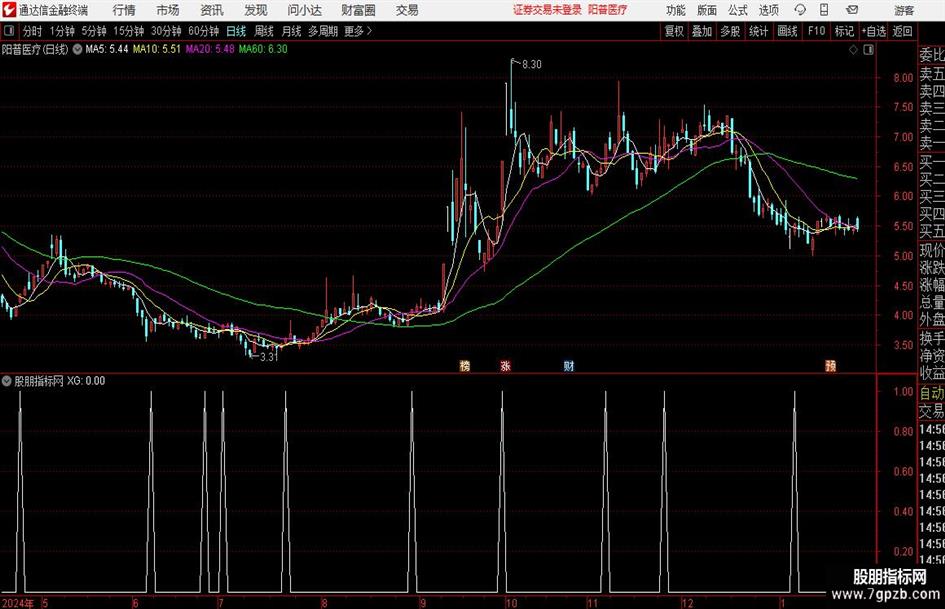Click the 涨 event marker icon
The width and height of the screenshot is (945, 609).
(506, 366)
